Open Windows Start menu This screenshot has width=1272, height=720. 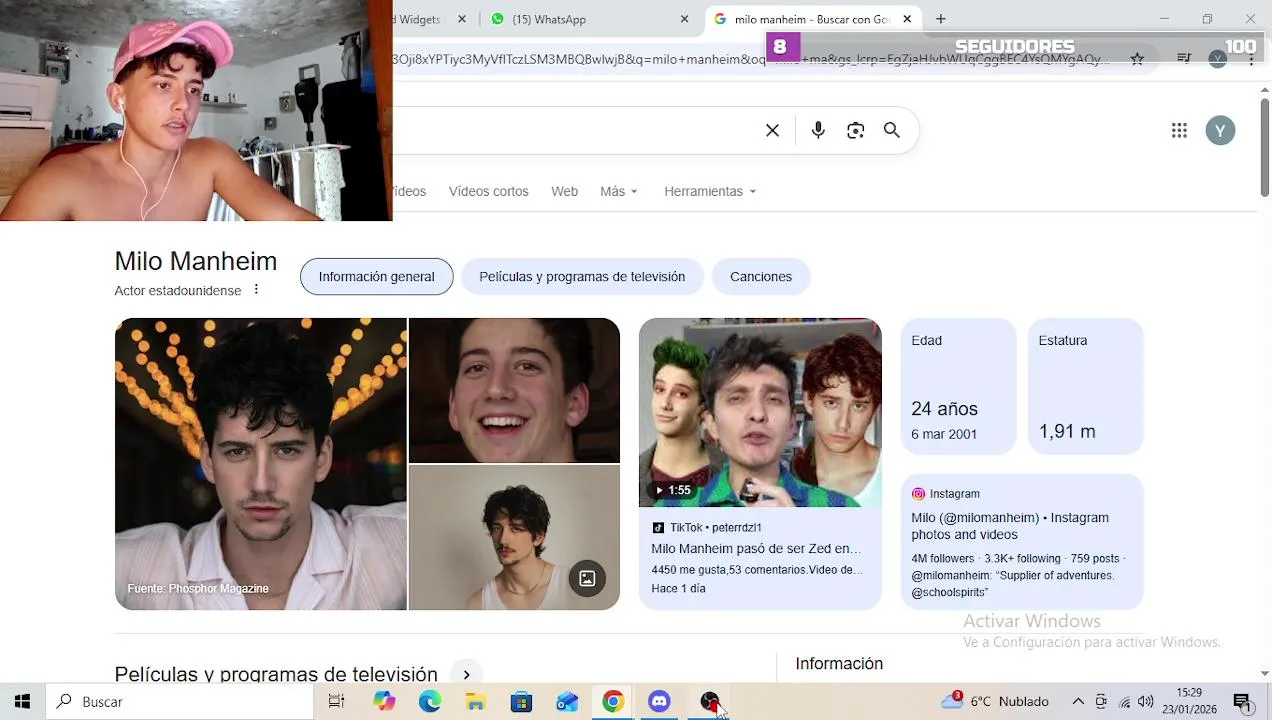(x=22, y=702)
